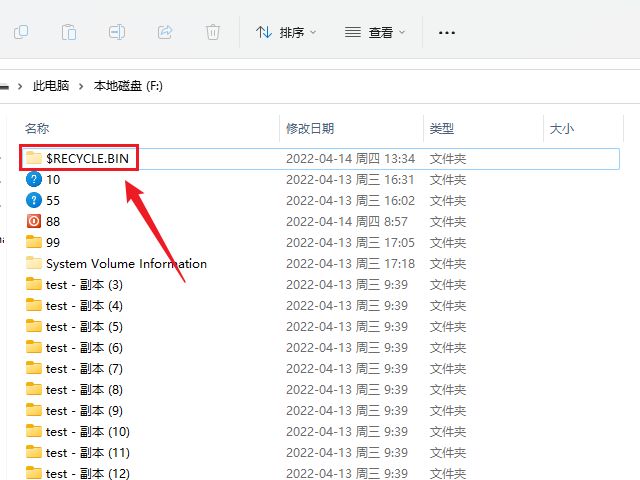This screenshot has width=640, height=480.
Task: Click folder icon of test - 副本 (7)
Action: tap(34, 368)
